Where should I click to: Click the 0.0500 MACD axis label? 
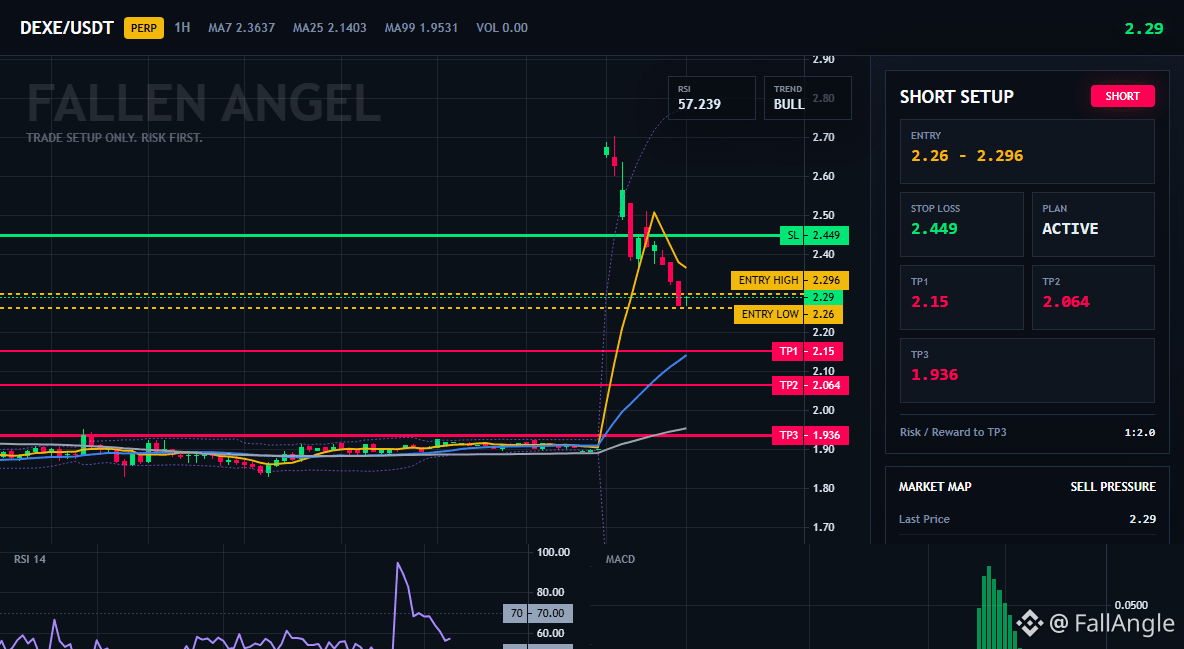pyautogui.click(x=1131, y=605)
